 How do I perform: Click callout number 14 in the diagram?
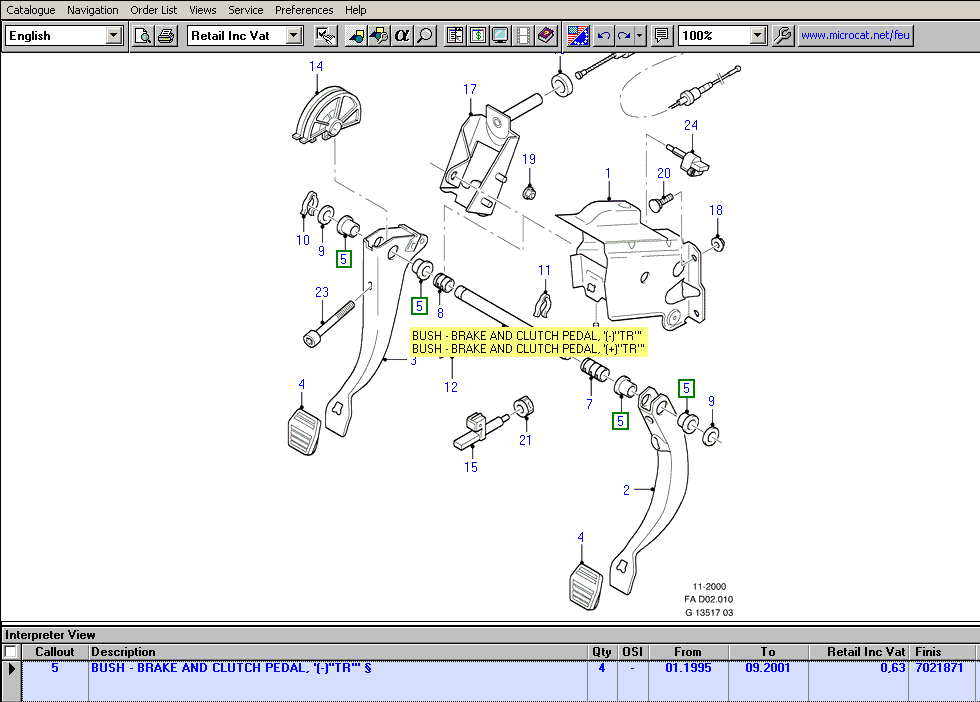tap(316, 67)
